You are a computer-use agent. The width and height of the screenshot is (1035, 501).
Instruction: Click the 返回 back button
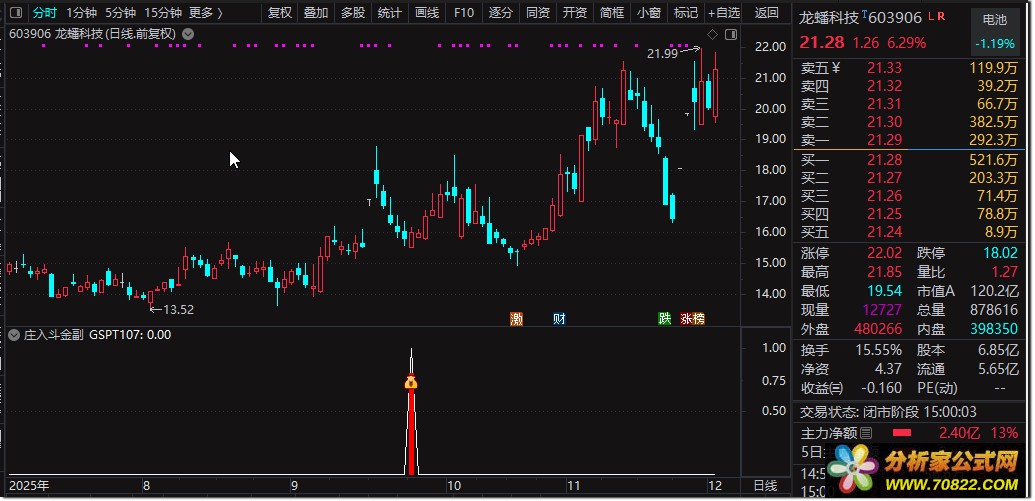click(766, 13)
